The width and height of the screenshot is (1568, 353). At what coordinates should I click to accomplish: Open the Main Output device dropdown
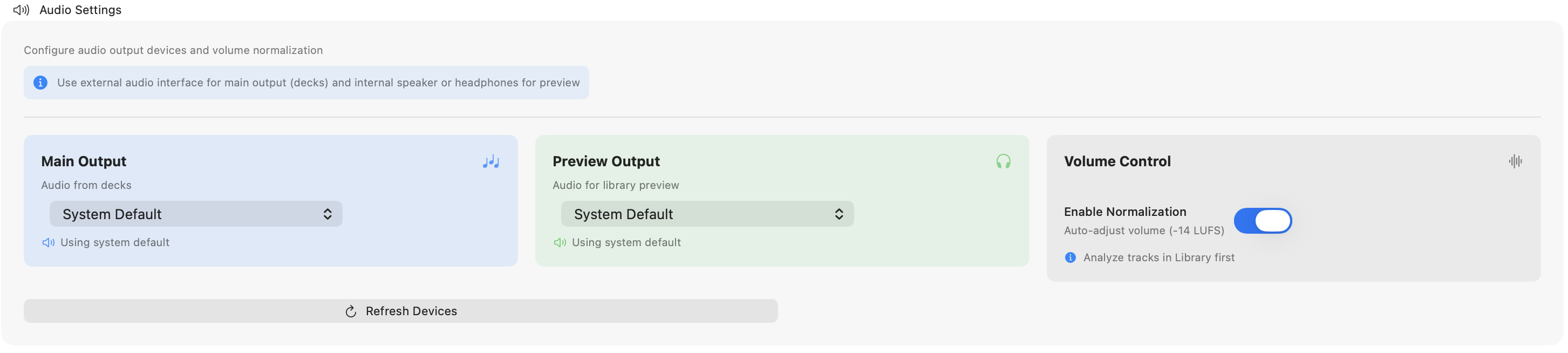click(x=196, y=214)
